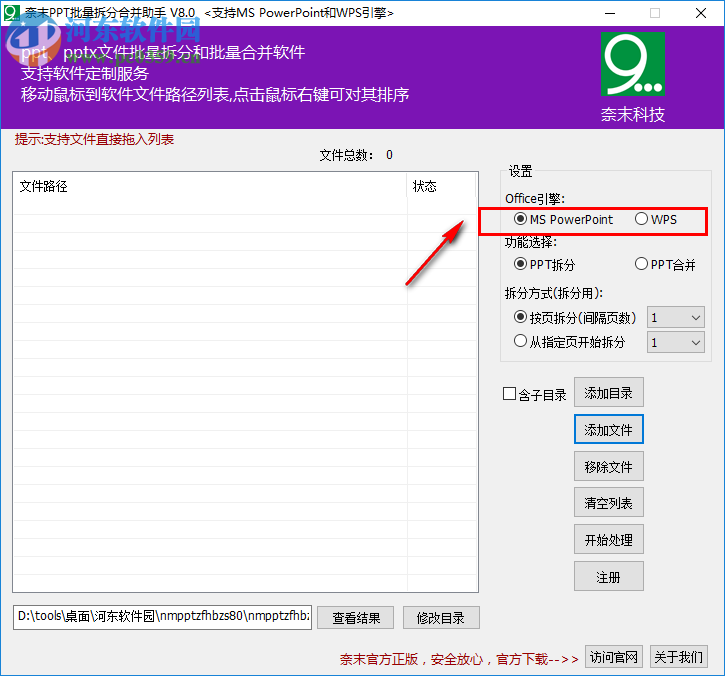
Task: Click 奈末官方正版 official download text
Action: (459, 659)
